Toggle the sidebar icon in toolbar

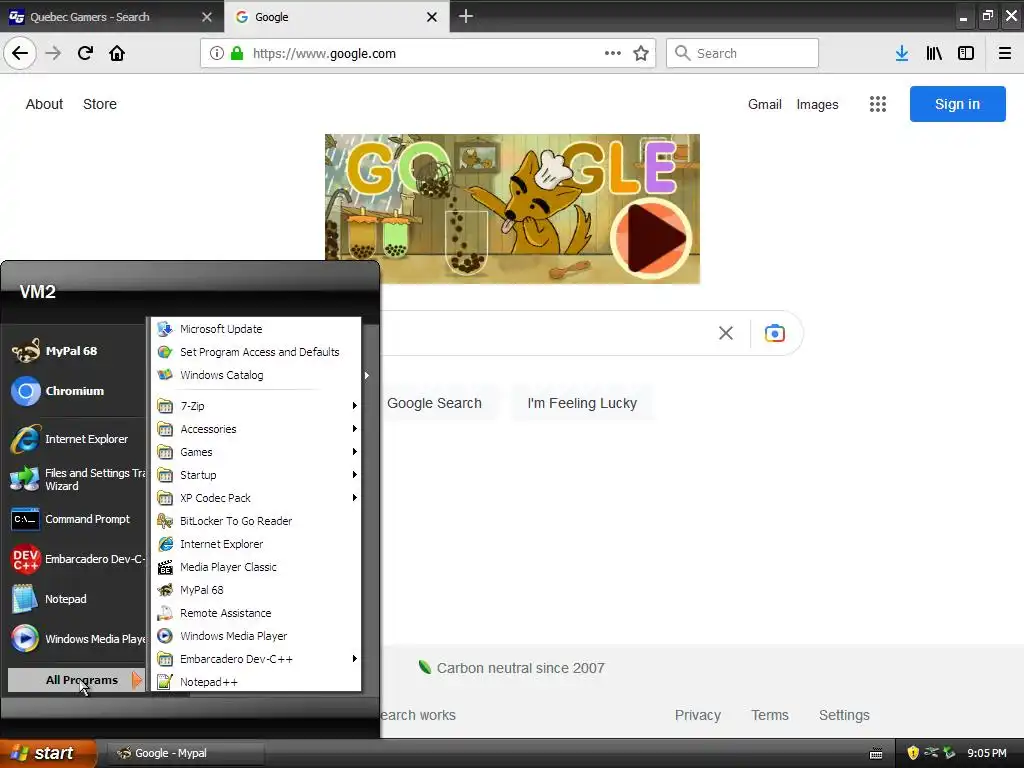click(966, 53)
